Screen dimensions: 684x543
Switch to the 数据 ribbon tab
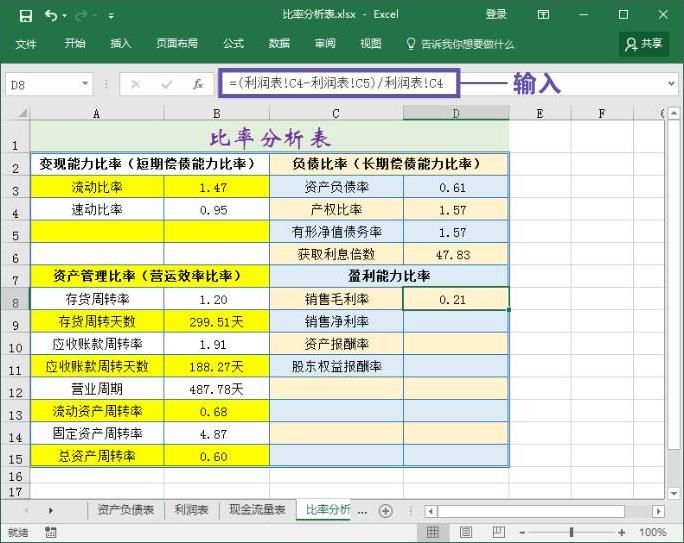click(x=279, y=43)
